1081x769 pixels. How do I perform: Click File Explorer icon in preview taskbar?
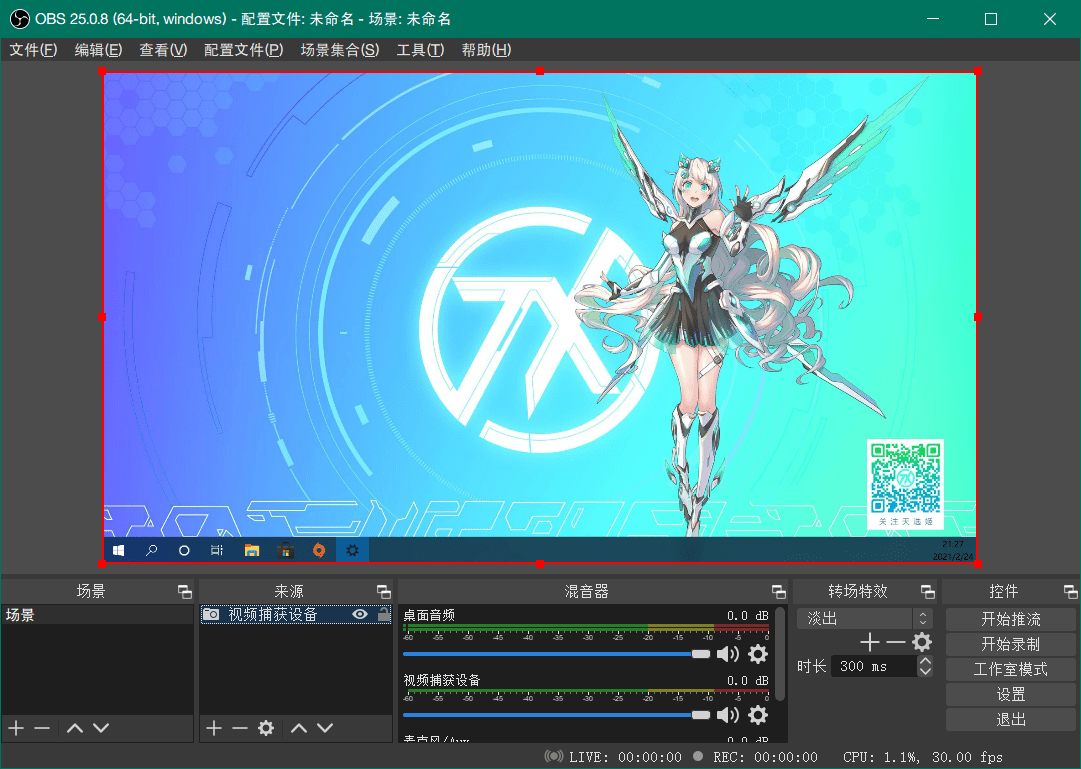[252, 550]
